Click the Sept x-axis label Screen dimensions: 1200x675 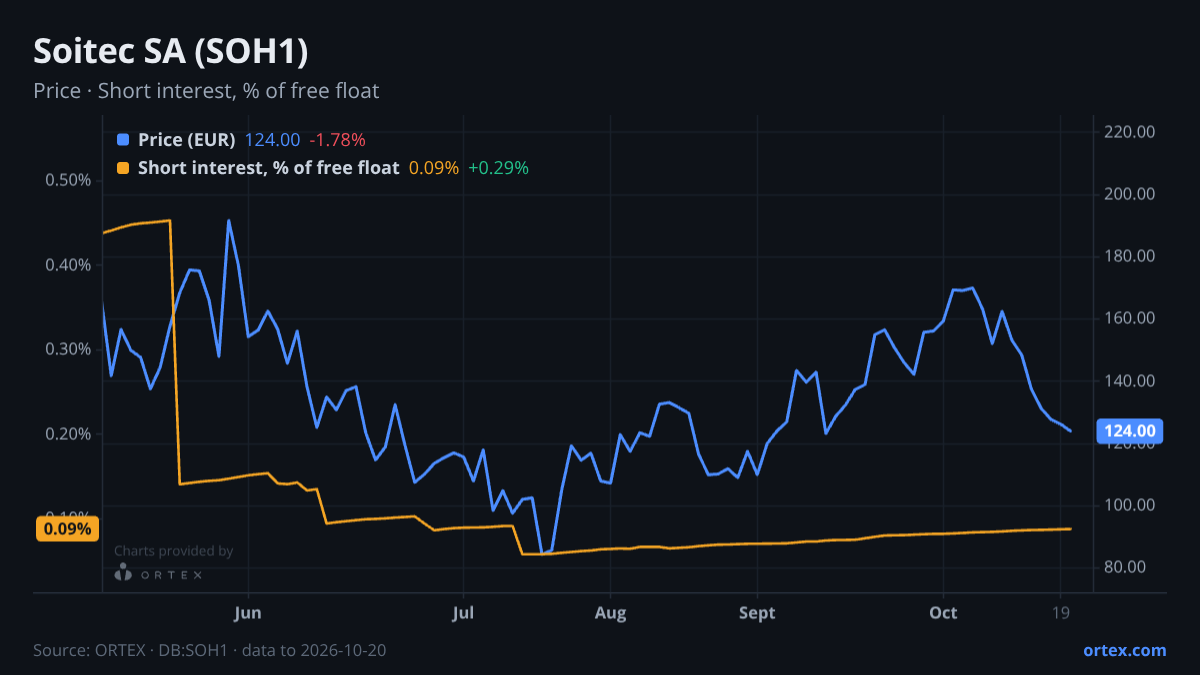point(757,613)
